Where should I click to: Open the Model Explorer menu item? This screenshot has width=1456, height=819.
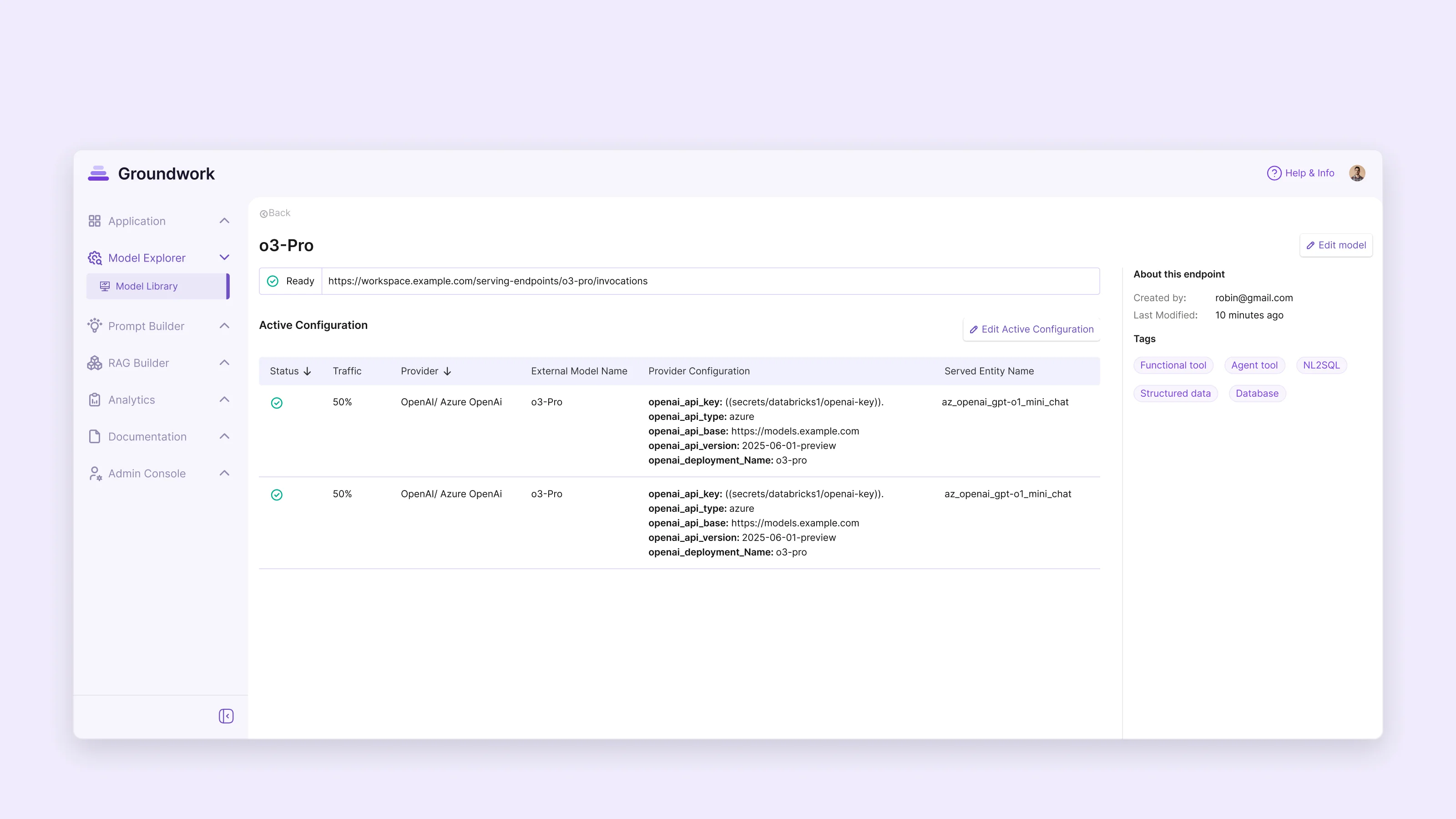point(158,258)
